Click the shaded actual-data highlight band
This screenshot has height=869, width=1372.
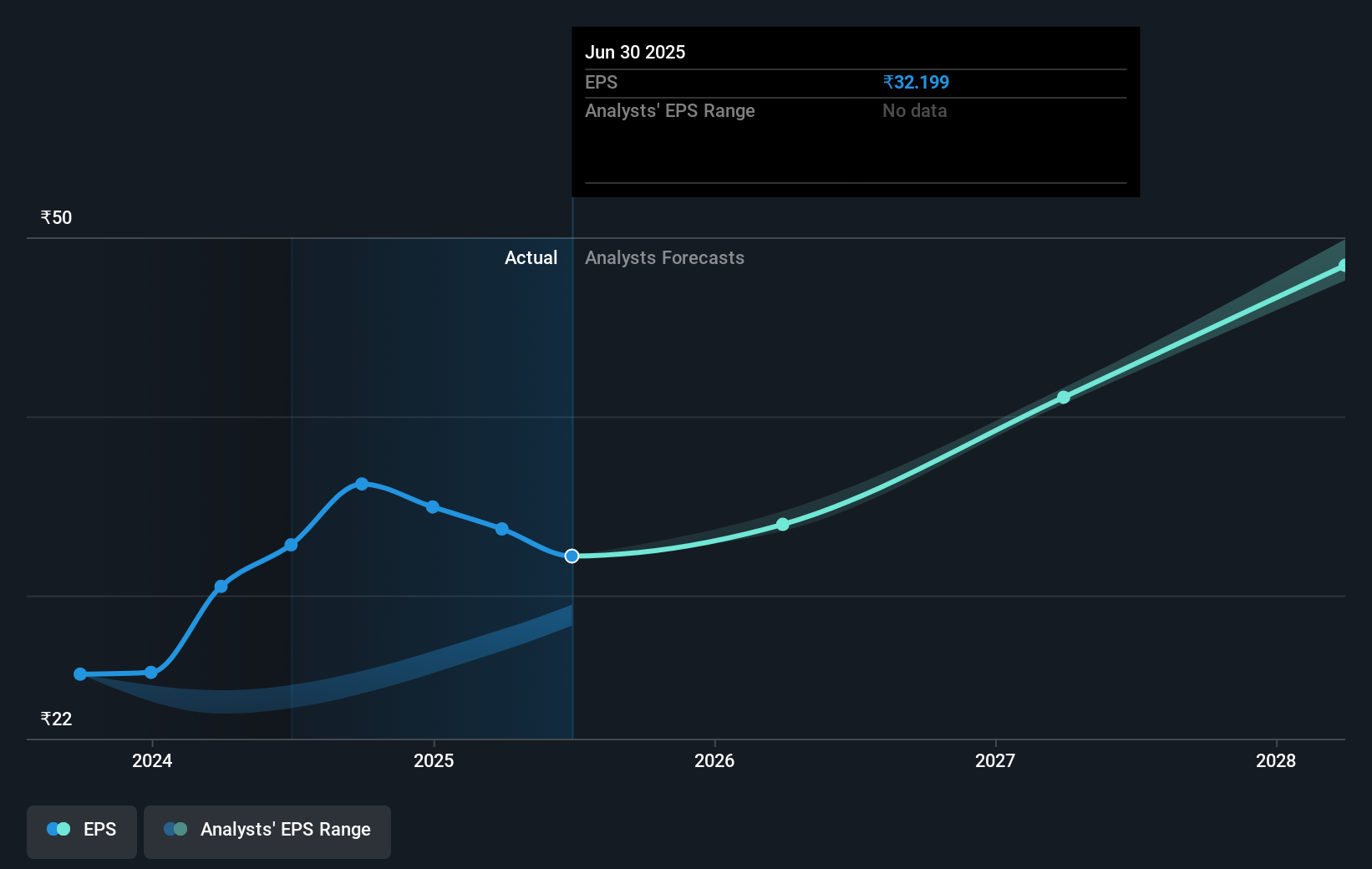coord(434,376)
